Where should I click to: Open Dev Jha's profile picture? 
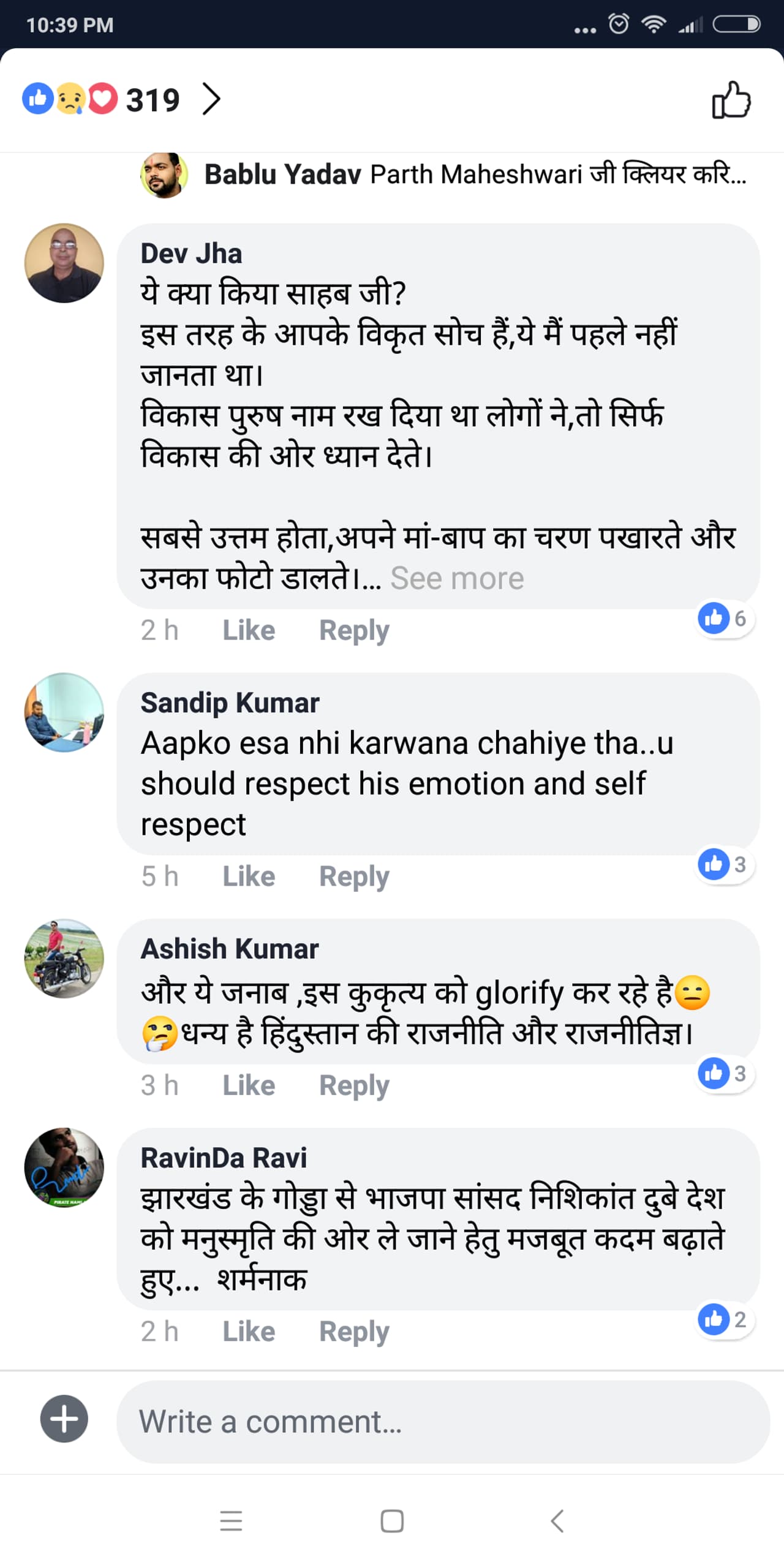(x=64, y=263)
